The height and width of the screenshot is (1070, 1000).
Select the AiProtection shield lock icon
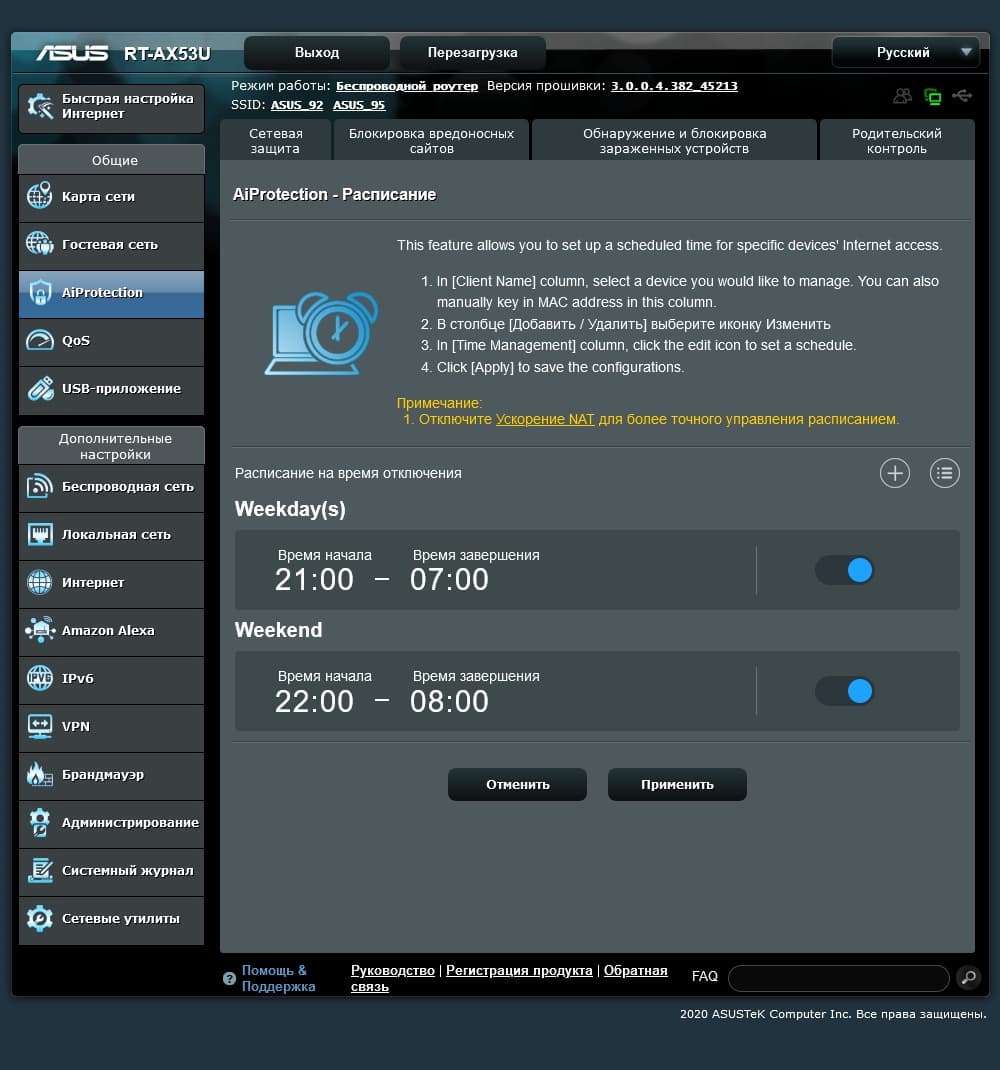pos(40,292)
